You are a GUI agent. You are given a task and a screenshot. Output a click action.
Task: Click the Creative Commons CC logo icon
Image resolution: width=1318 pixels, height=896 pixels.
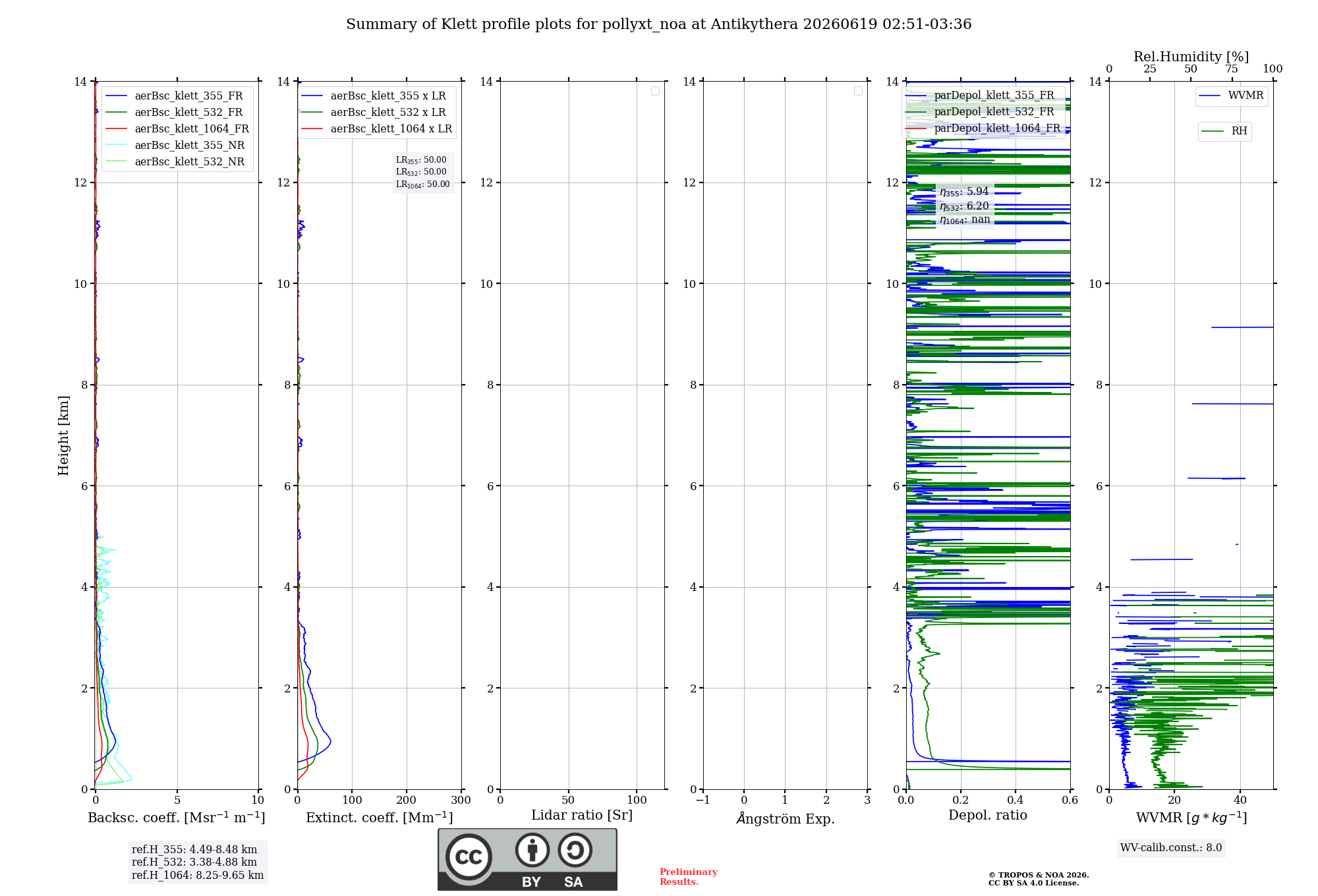469,857
